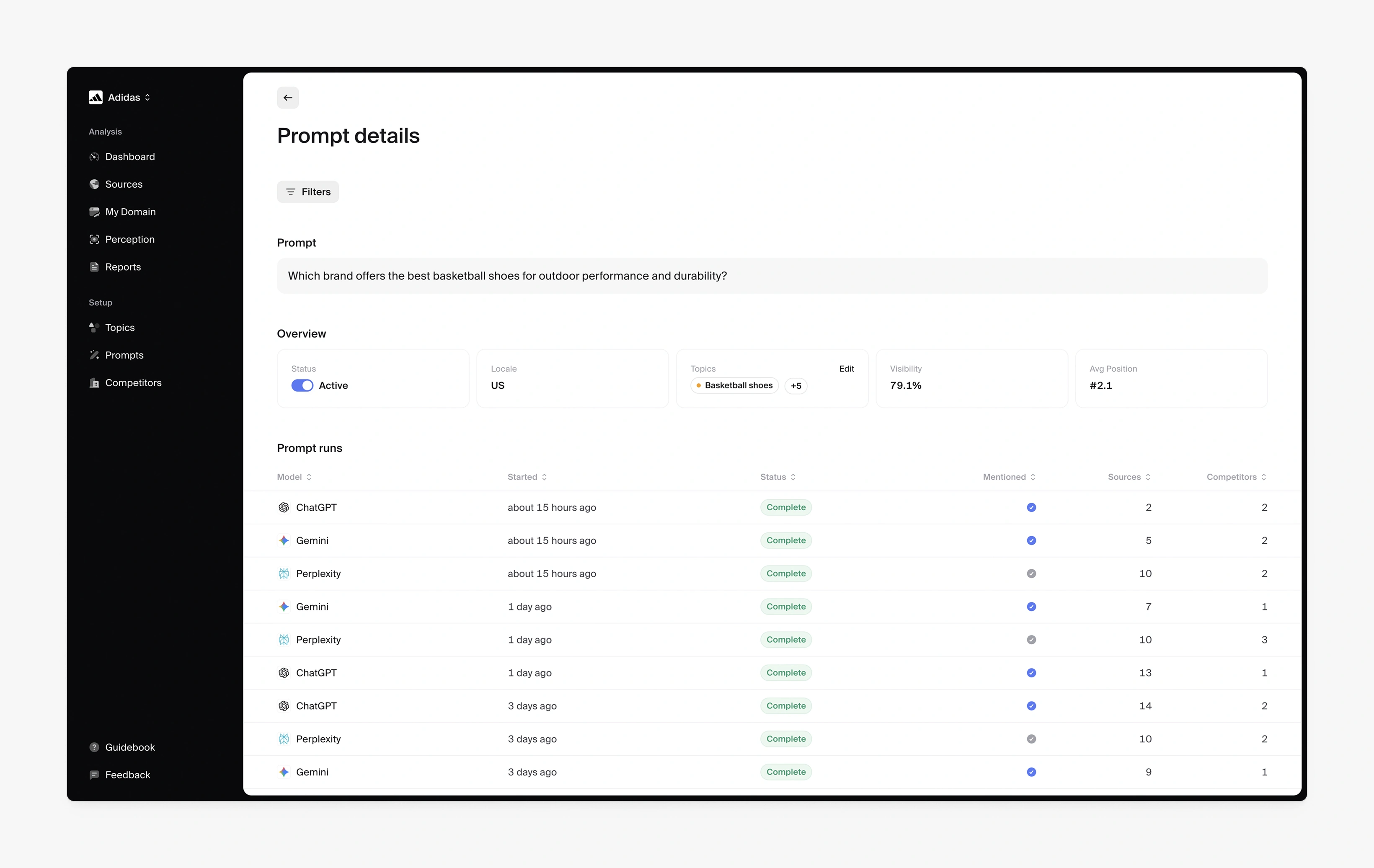Click the Reports document icon
The width and height of the screenshot is (1374, 868).
point(94,266)
